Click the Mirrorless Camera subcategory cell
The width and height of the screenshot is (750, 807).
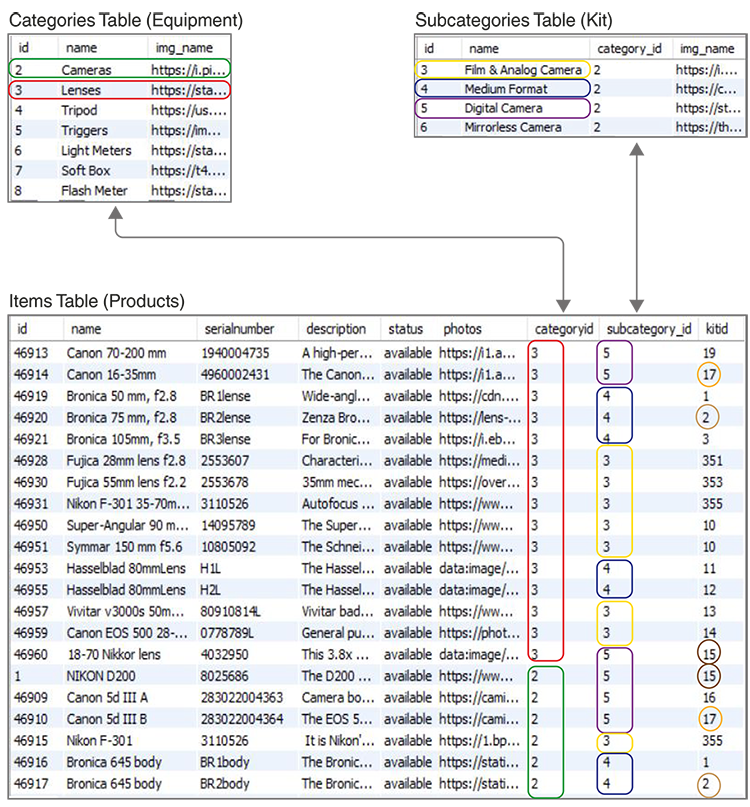pos(512,128)
